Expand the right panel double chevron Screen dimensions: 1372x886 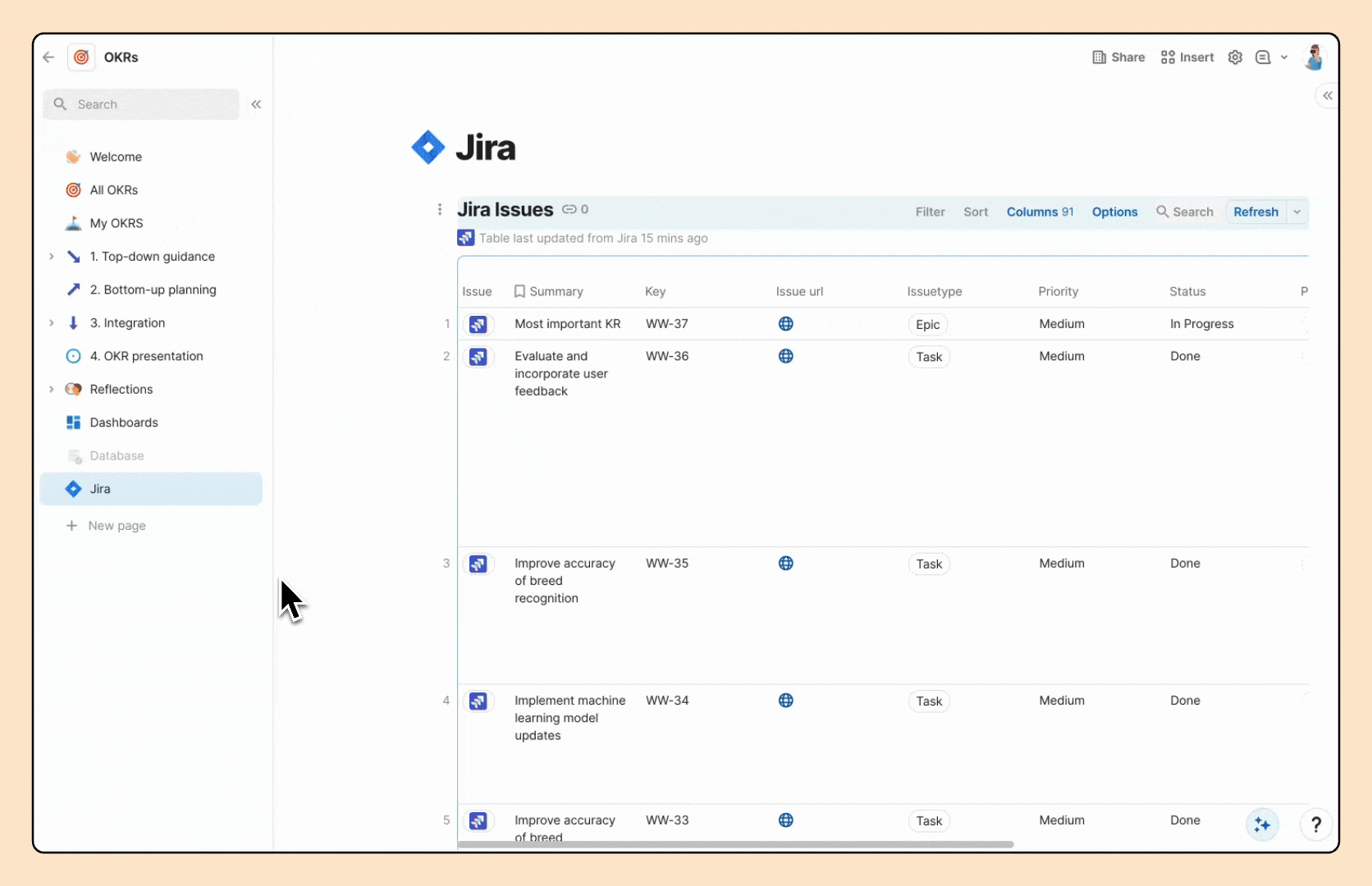click(x=1328, y=96)
